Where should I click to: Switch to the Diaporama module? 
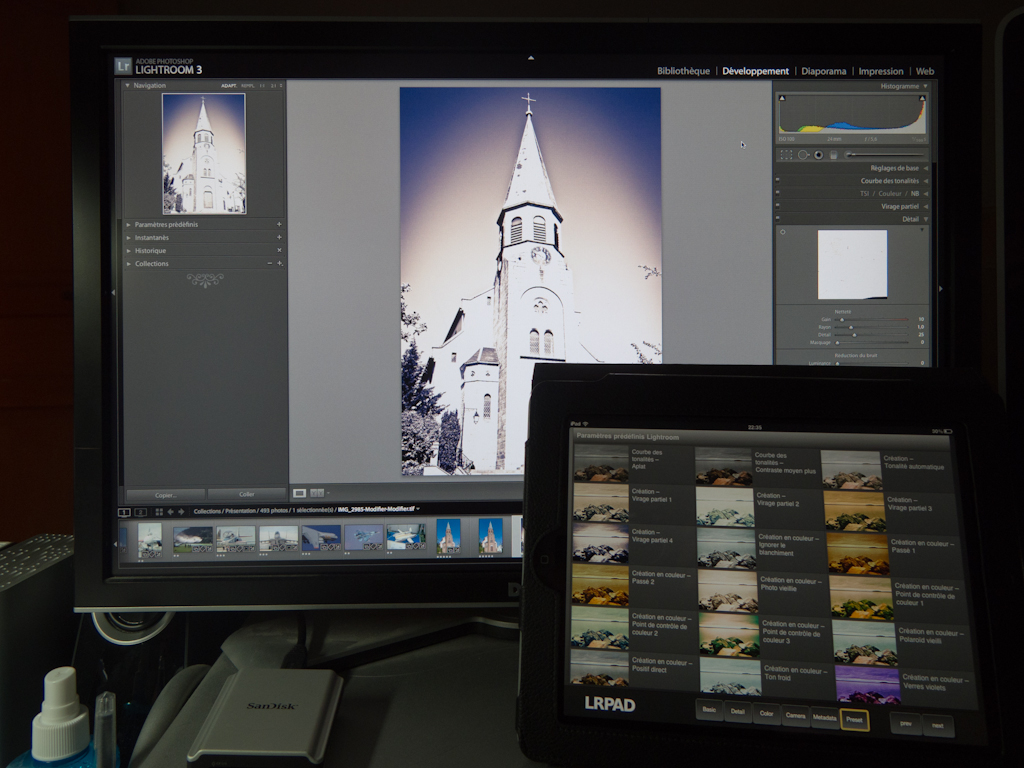[824, 71]
